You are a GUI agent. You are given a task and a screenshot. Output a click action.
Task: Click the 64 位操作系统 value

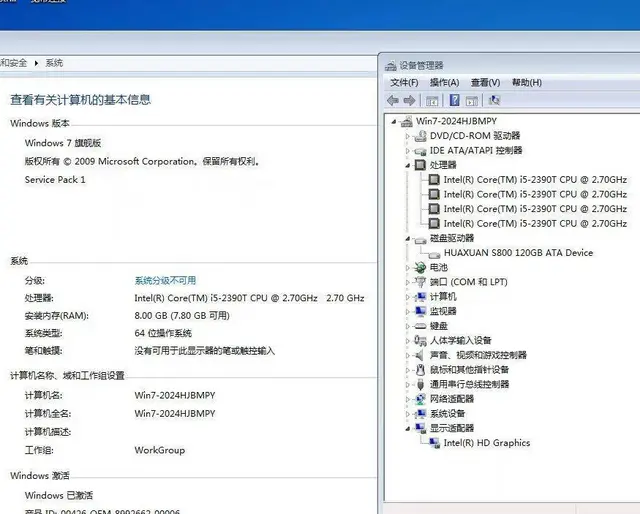[163, 333]
